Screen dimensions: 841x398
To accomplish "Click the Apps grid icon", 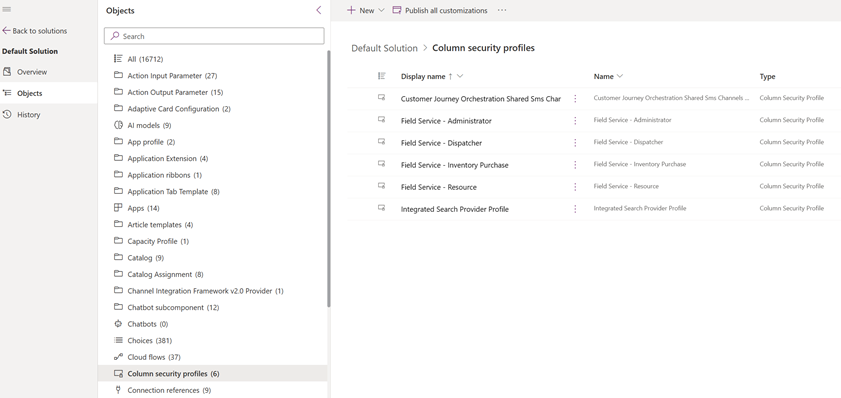I will point(119,208).
